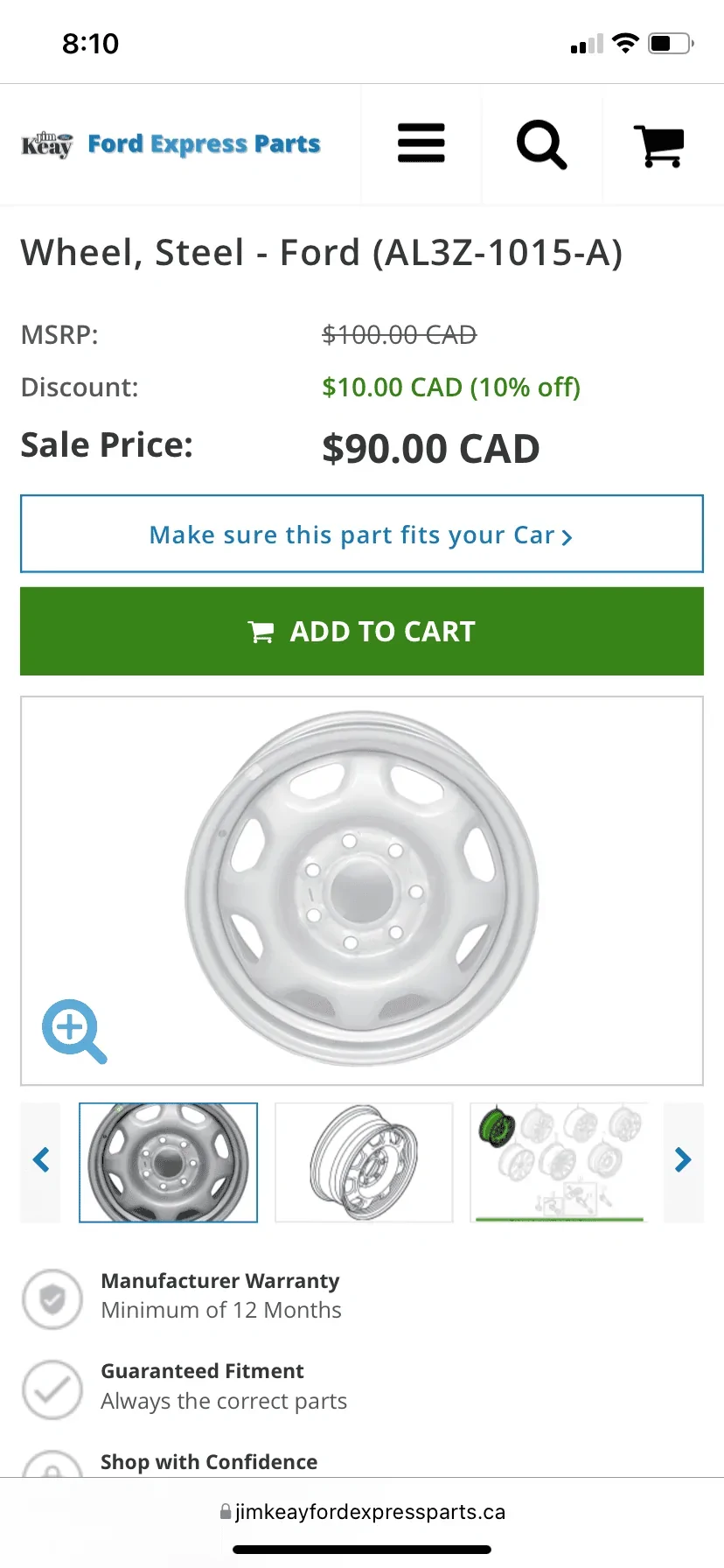Show previous thumbnails with left arrow
This screenshot has height=1568, width=724.
pyautogui.click(x=40, y=1161)
